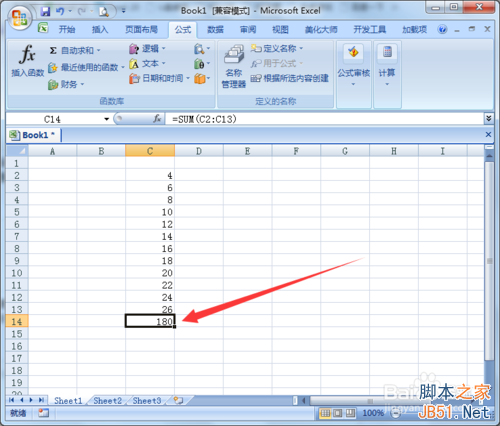This screenshot has height=426, width=500.
Task: Switch to Page Layout view button
Action: 338,413
